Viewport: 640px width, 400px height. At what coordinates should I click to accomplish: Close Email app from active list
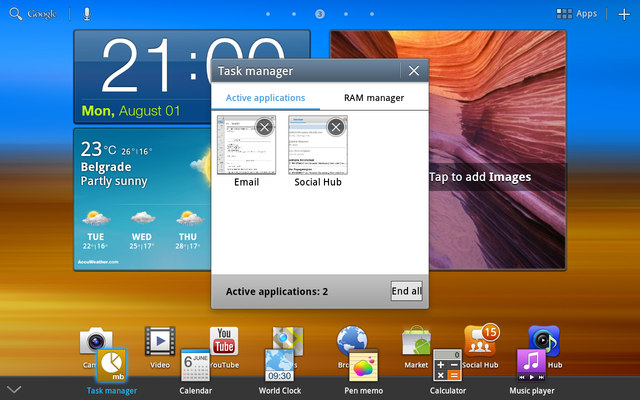264,127
